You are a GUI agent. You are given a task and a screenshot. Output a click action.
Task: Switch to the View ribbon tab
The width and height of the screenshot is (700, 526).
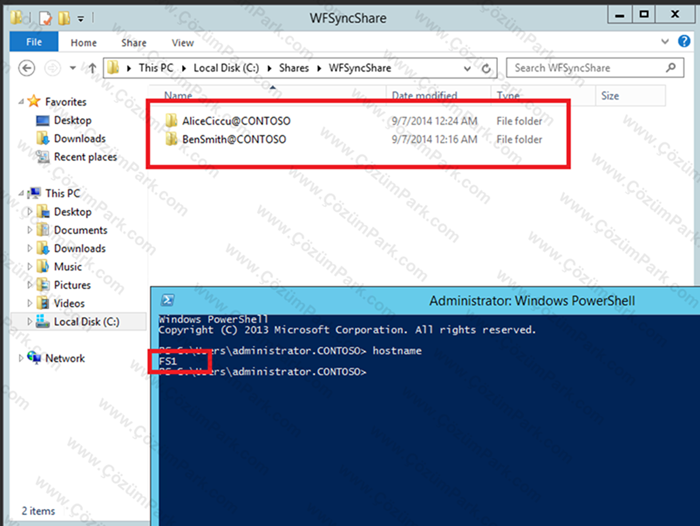(183, 42)
